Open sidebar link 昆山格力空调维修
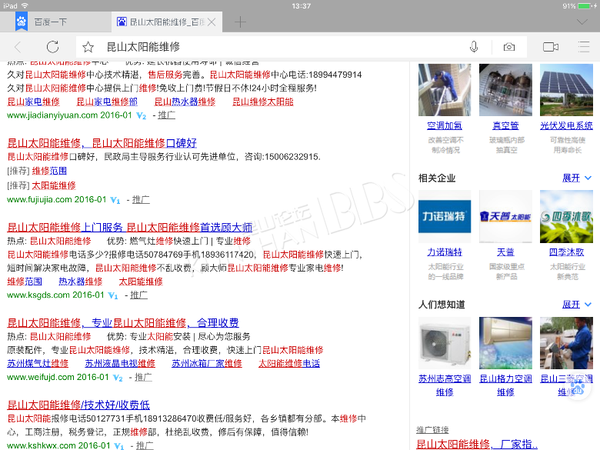Screen dimensions: 600x450 (505, 385)
